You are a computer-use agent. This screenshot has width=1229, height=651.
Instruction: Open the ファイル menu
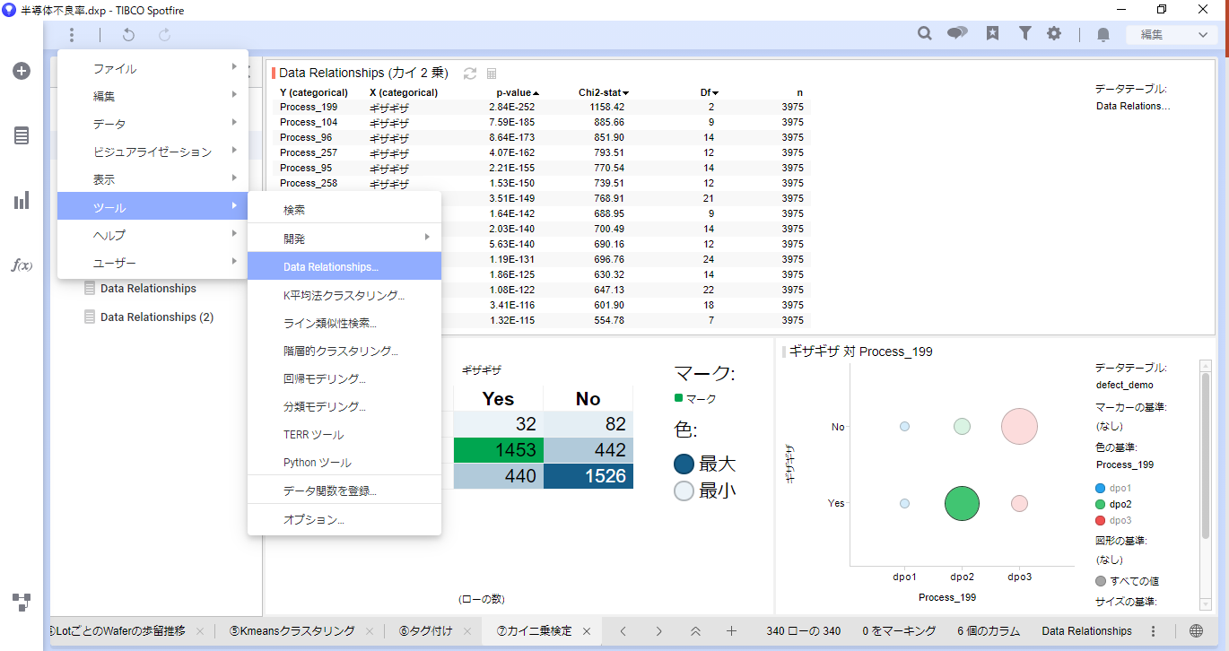153,69
